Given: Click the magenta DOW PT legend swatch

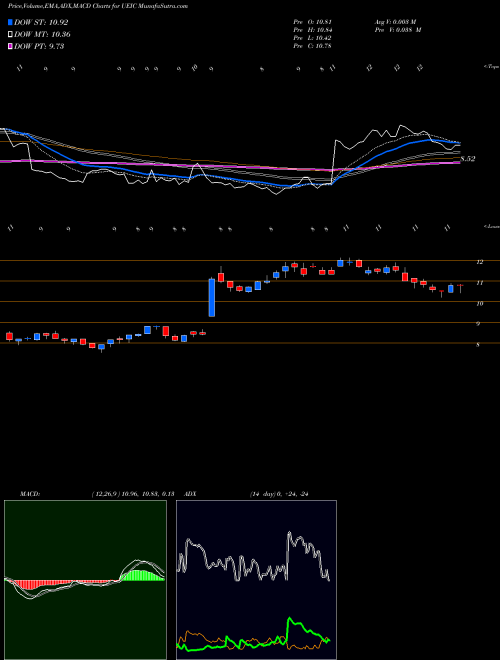Looking at the screenshot, I should click(11, 46).
